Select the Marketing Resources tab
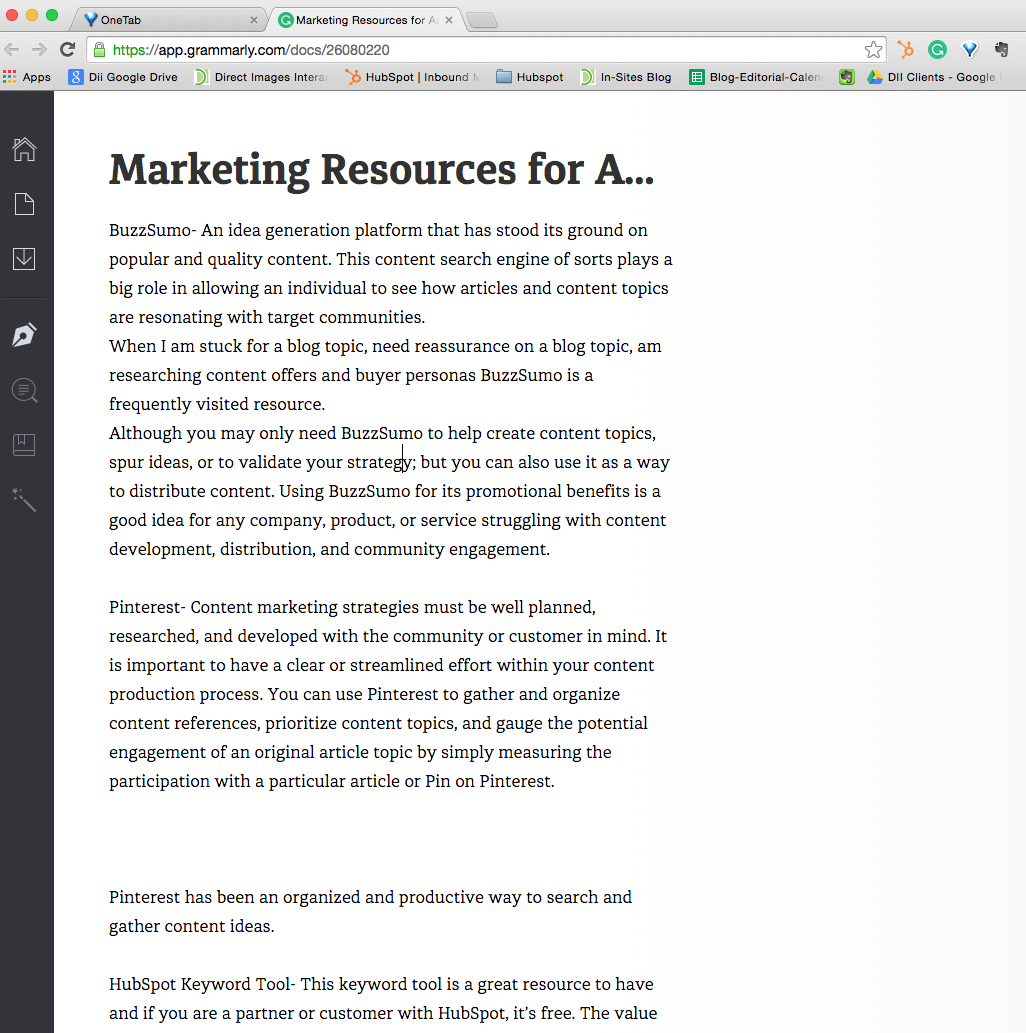This screenshot has width=1026, height=1033. coord(366,20)
